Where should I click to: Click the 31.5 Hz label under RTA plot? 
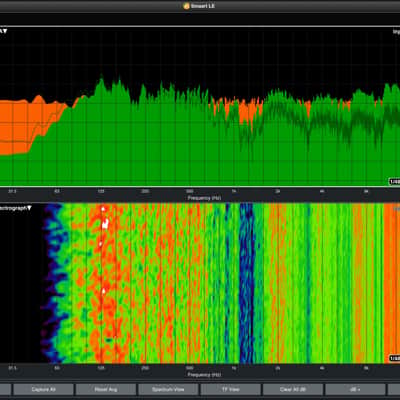(x=12, y=191)
